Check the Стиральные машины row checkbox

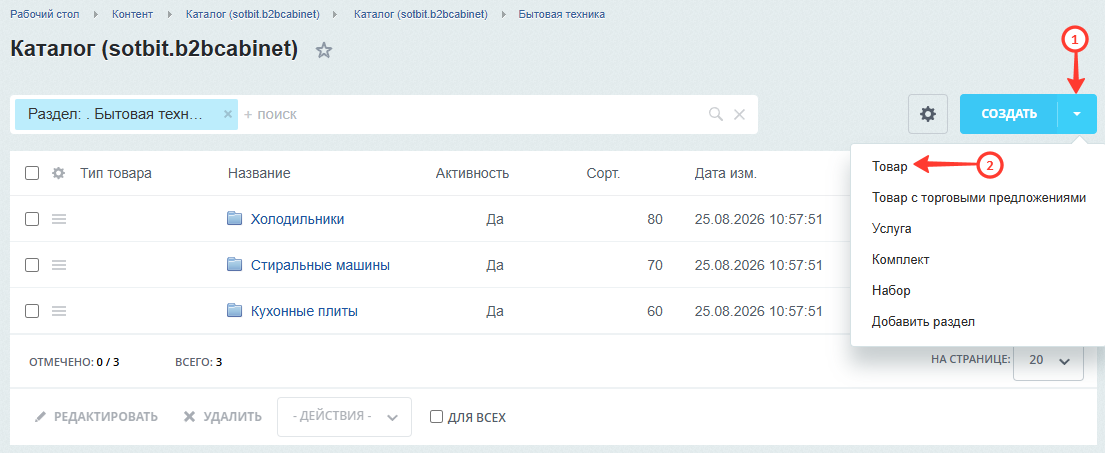coord(32,265)
